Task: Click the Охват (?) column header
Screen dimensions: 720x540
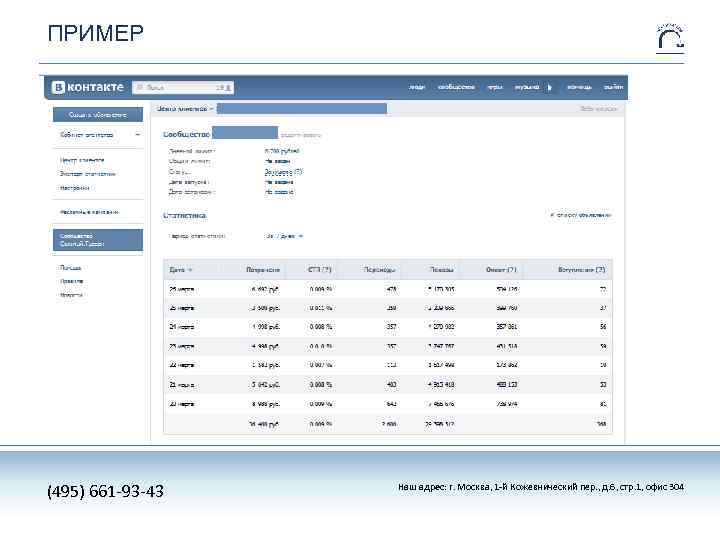Action: pyautogui.click(x=501, y=270)
